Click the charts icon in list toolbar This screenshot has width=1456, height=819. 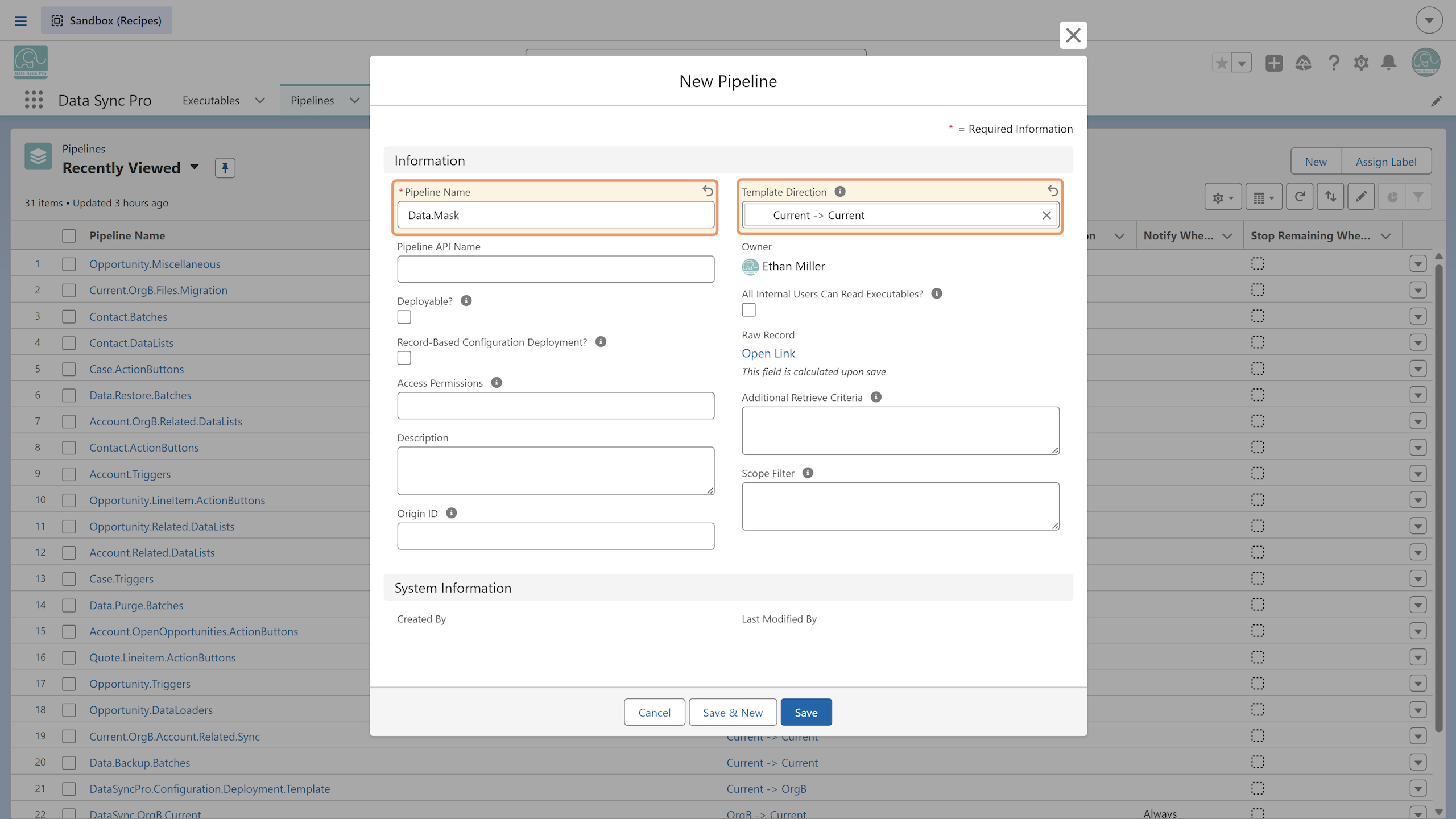click(1392, 197)
